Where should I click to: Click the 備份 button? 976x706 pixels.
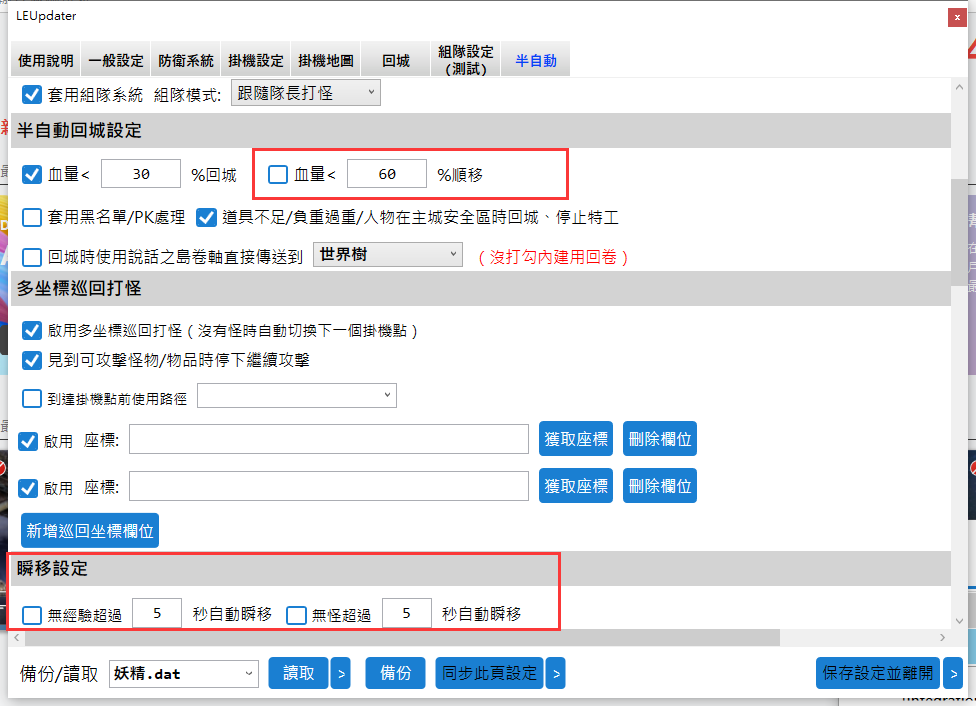coord(395,673)
